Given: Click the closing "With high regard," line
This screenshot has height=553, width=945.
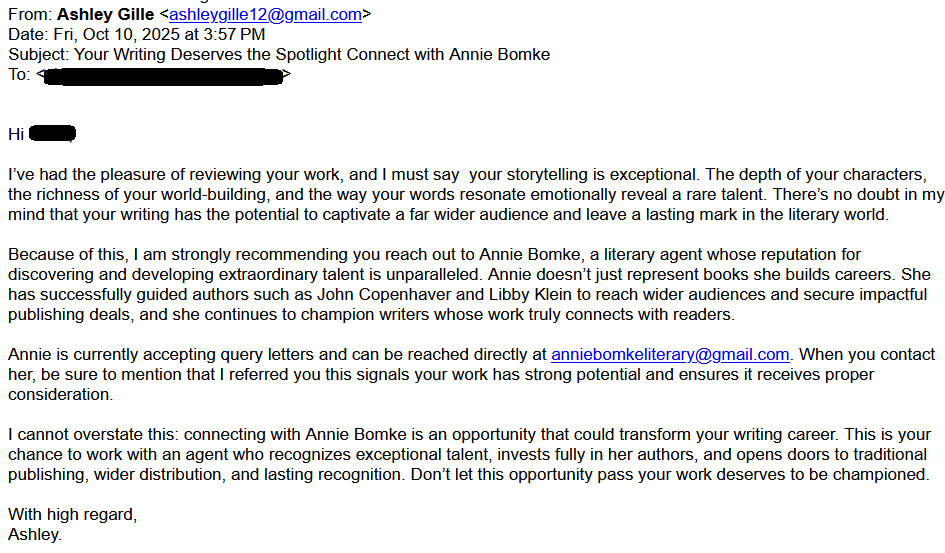Looking at the screenshot, I should click(73, 515).
